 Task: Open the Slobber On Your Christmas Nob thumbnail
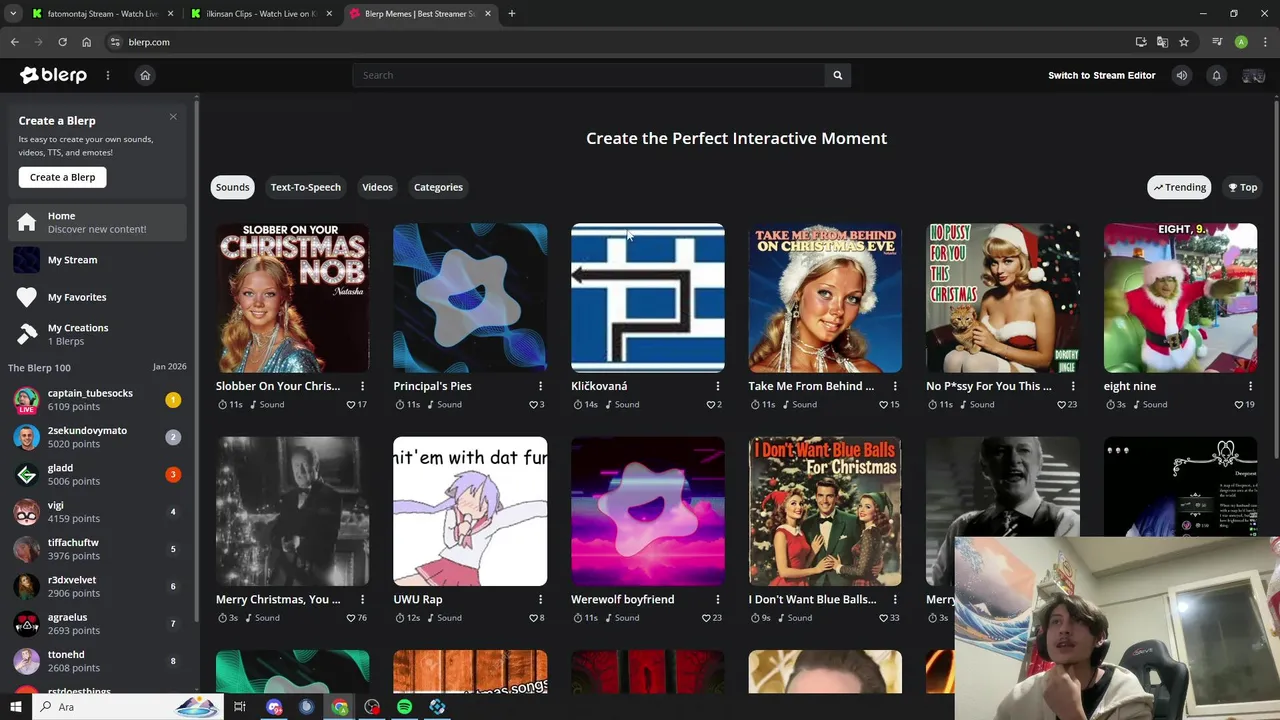tap(292, 298)
